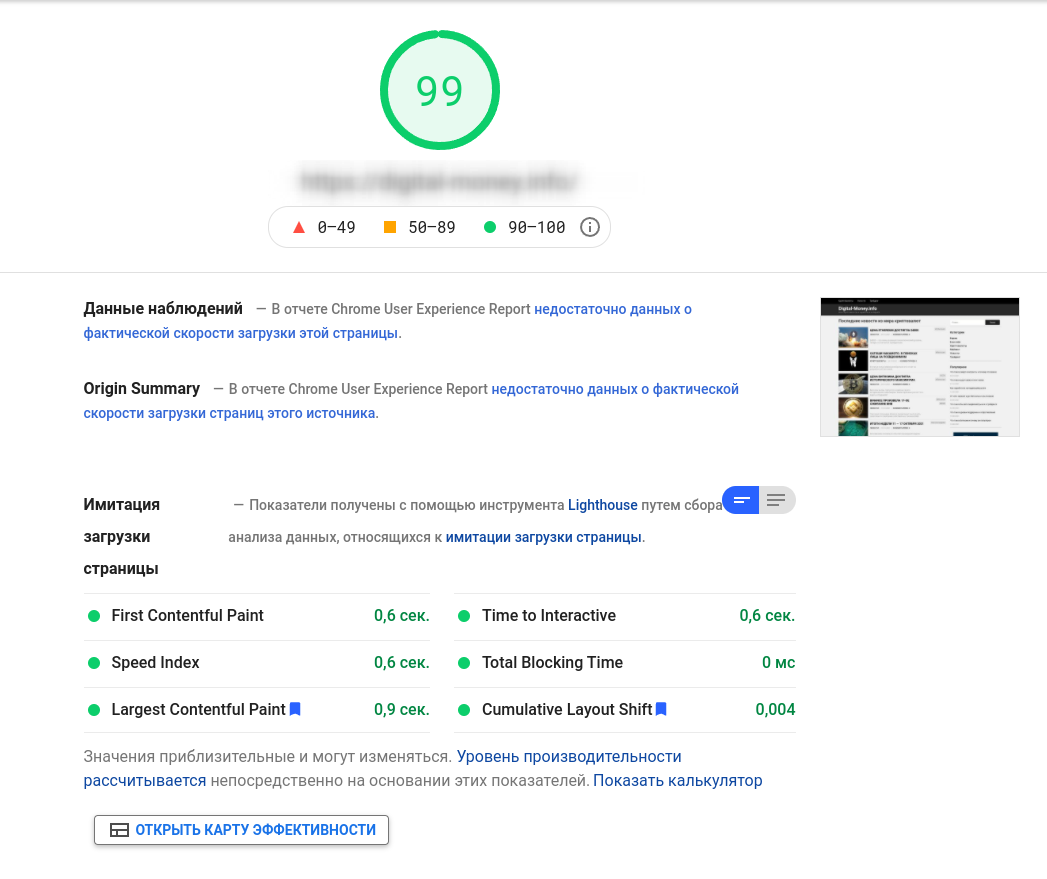1047x879 pixels.
Task: Click the green status dot beside First Contentful Paint
Action: pos(94,616)
